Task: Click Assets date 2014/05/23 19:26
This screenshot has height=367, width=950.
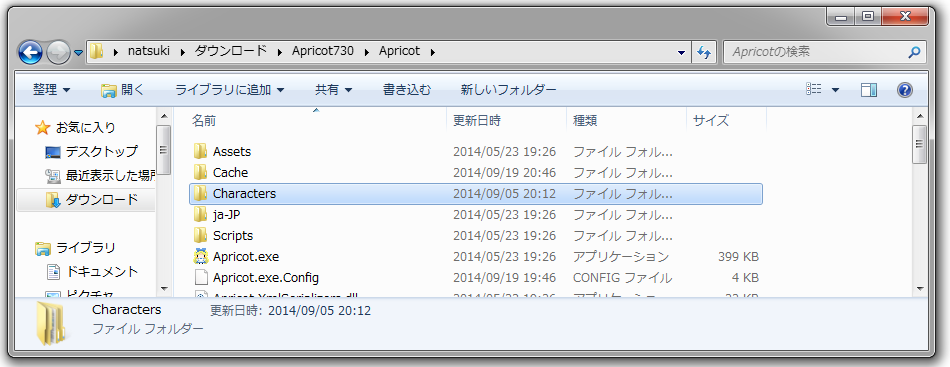Action: click(505, 152)
